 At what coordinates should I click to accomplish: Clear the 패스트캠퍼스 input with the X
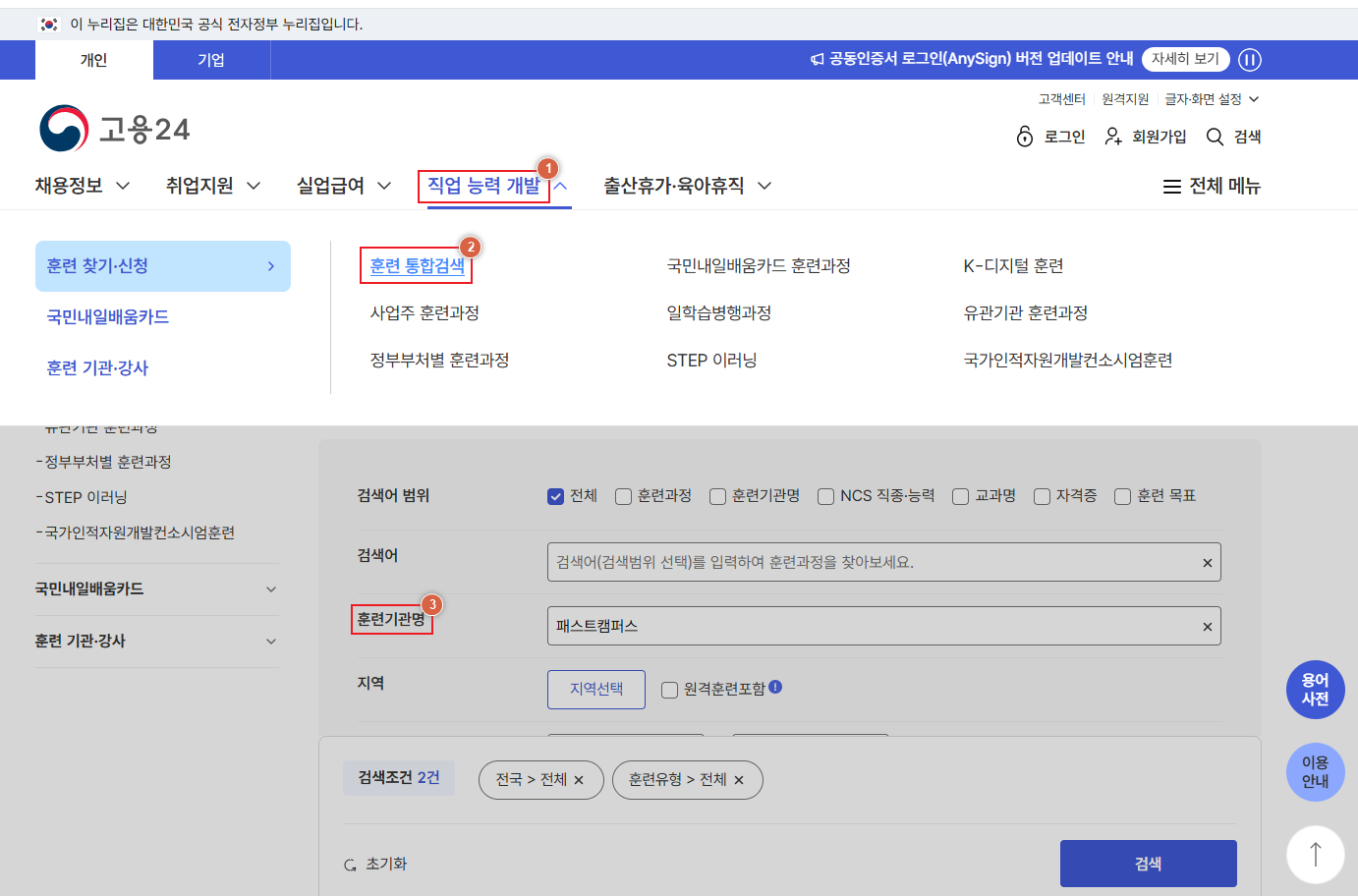pos(1207,626)
